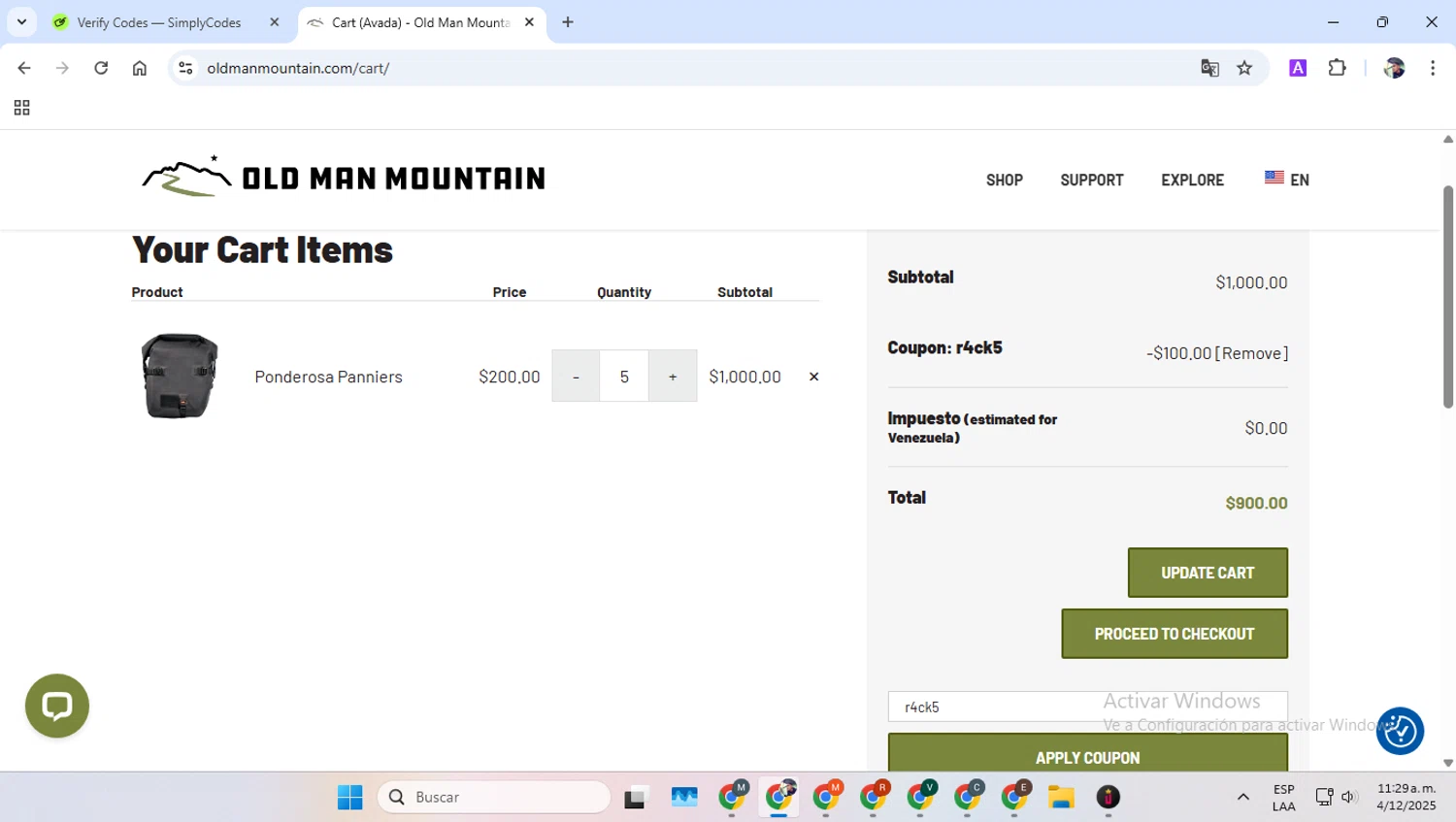Open the Chrome profile R taskbar icon

pos(874,797)
